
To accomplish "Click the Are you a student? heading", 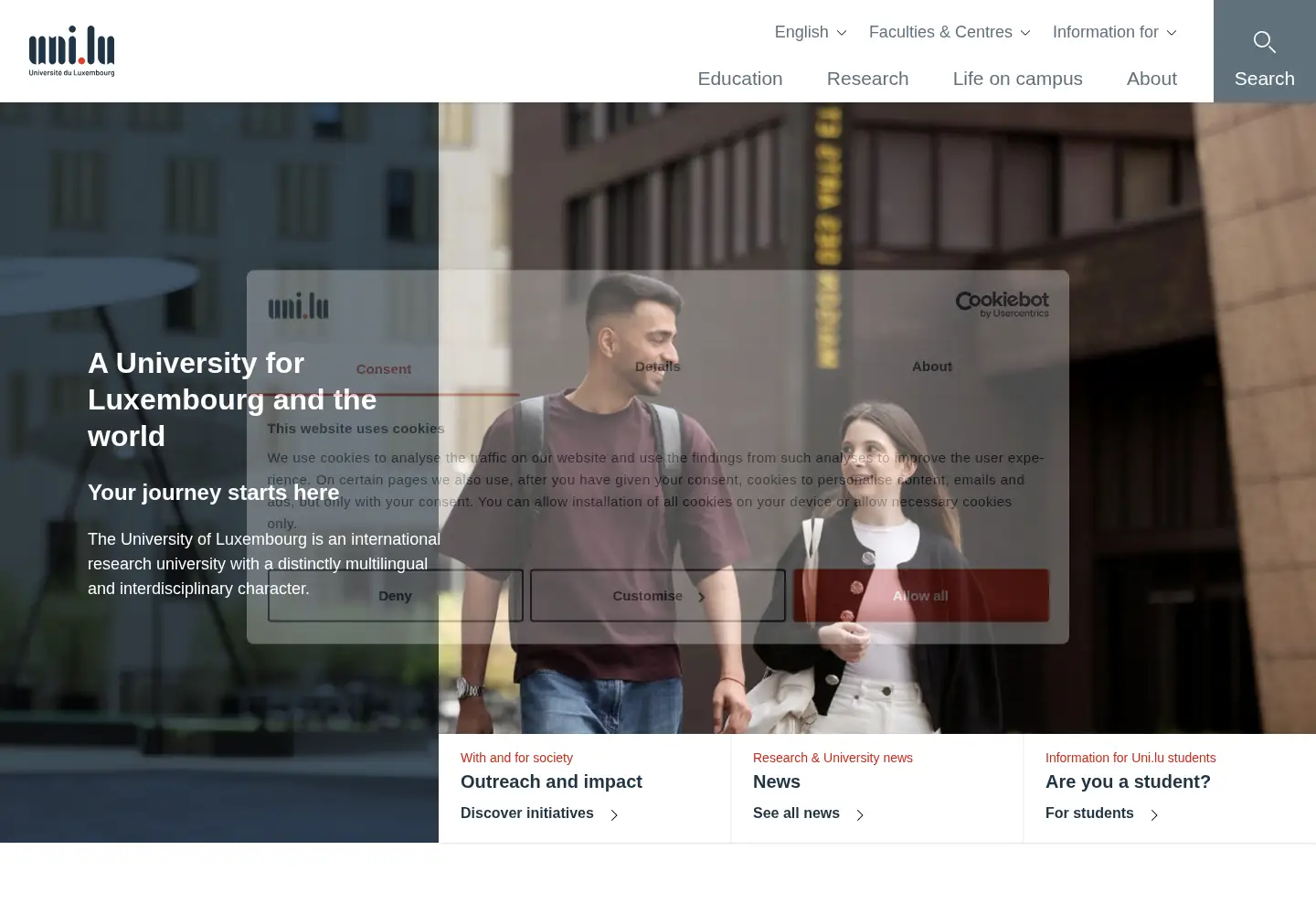I will point(1128,781).
